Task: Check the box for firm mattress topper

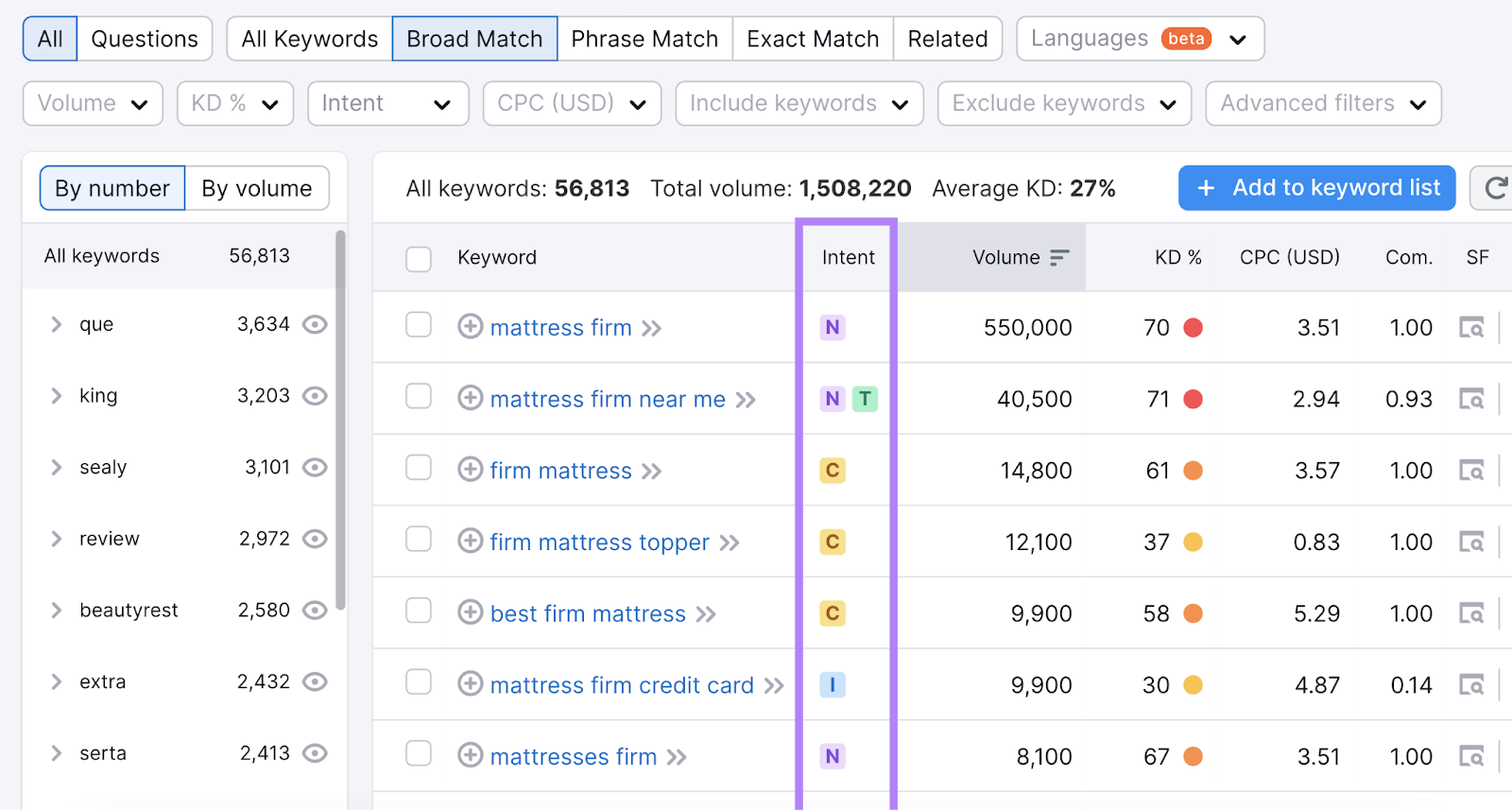Action: pyautogui.click(x=419, y=539)
